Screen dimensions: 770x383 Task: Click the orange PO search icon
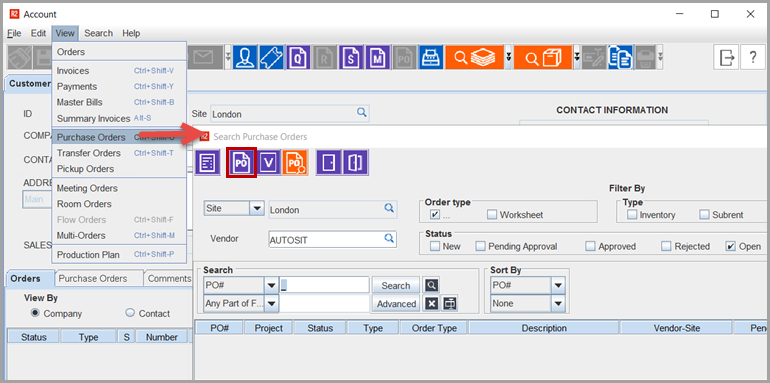pyautogui.click(x=296, y=163)
